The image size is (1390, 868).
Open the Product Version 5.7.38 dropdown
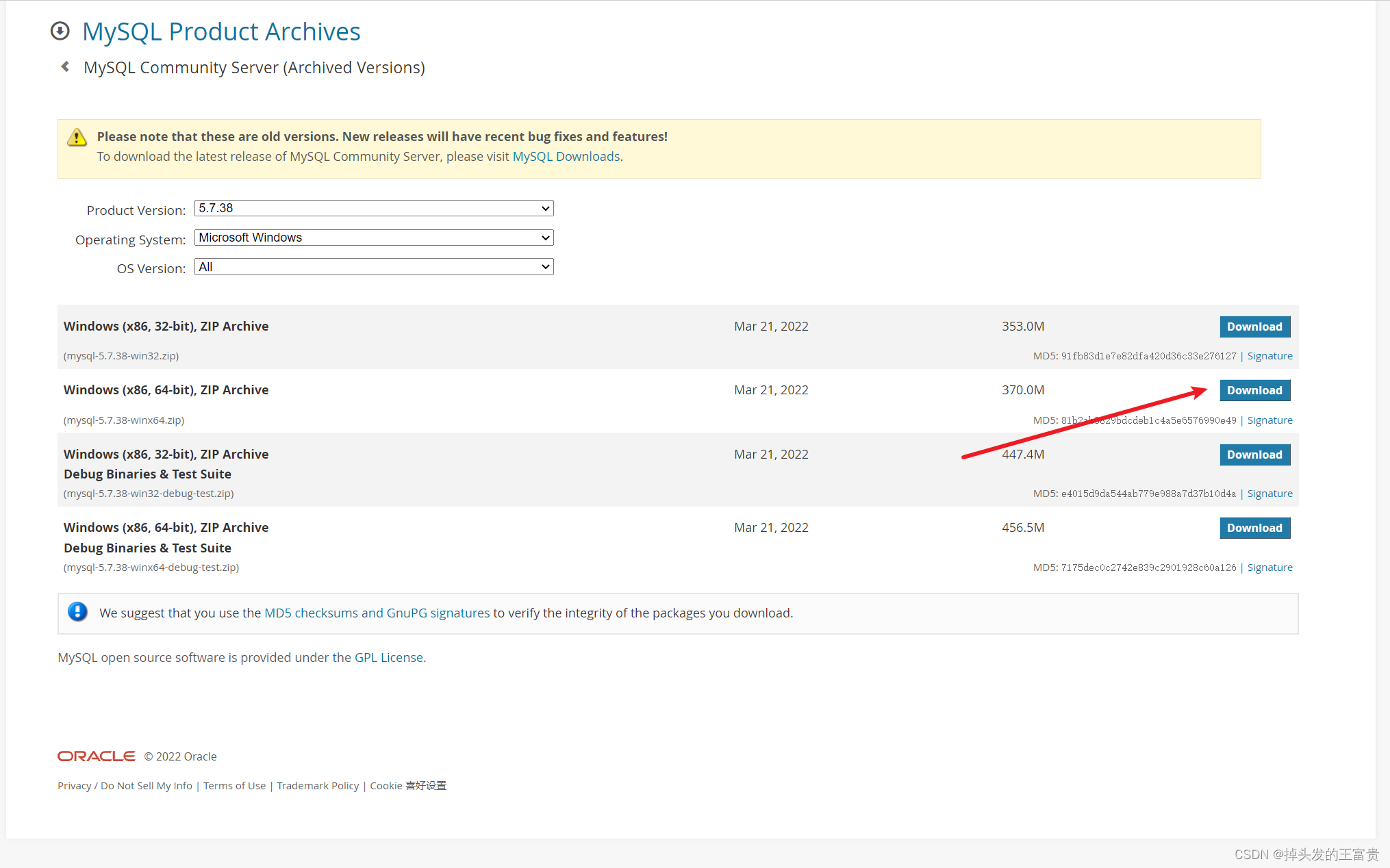pyautogui.click(x=374, y=208)
